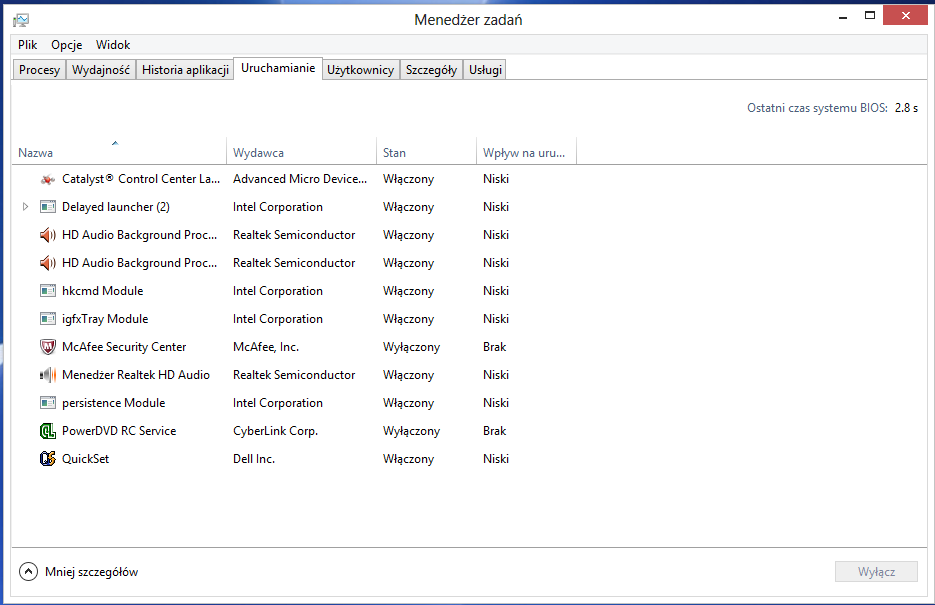Click the Wyłącz button
Image resolution: width=935 pixels, height=605 pixels.
pos(876,572)
